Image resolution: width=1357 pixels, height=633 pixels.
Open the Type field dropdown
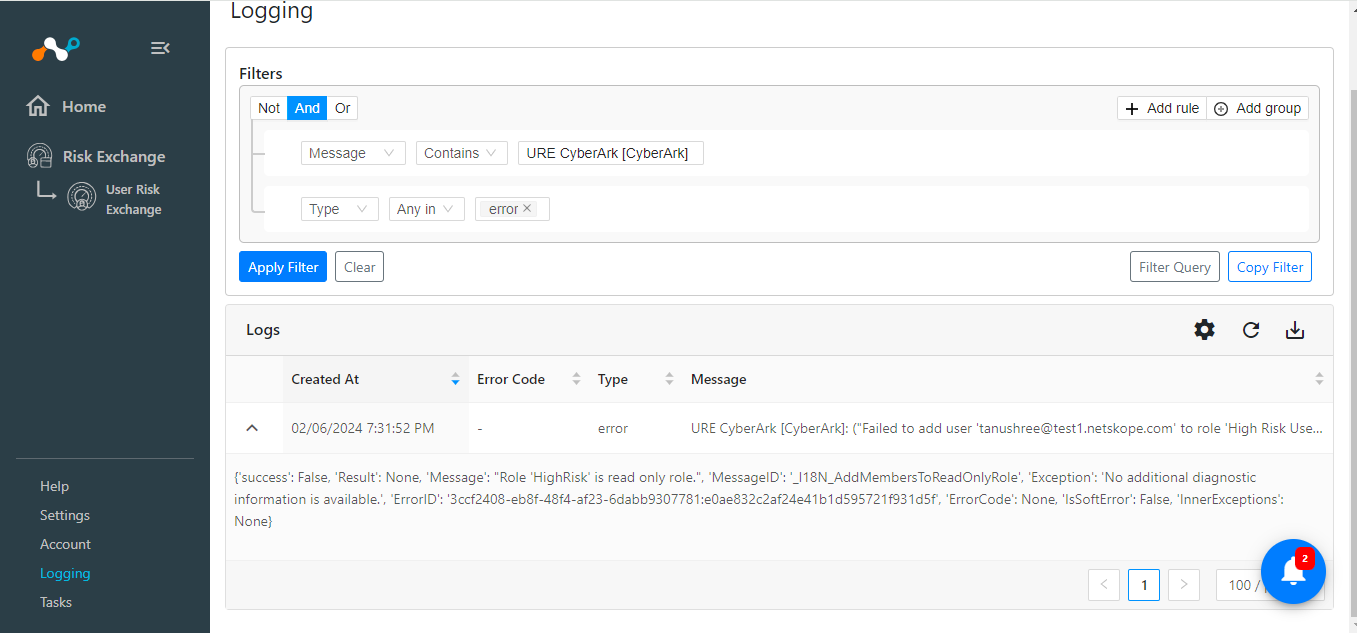(x=340, y=209)
